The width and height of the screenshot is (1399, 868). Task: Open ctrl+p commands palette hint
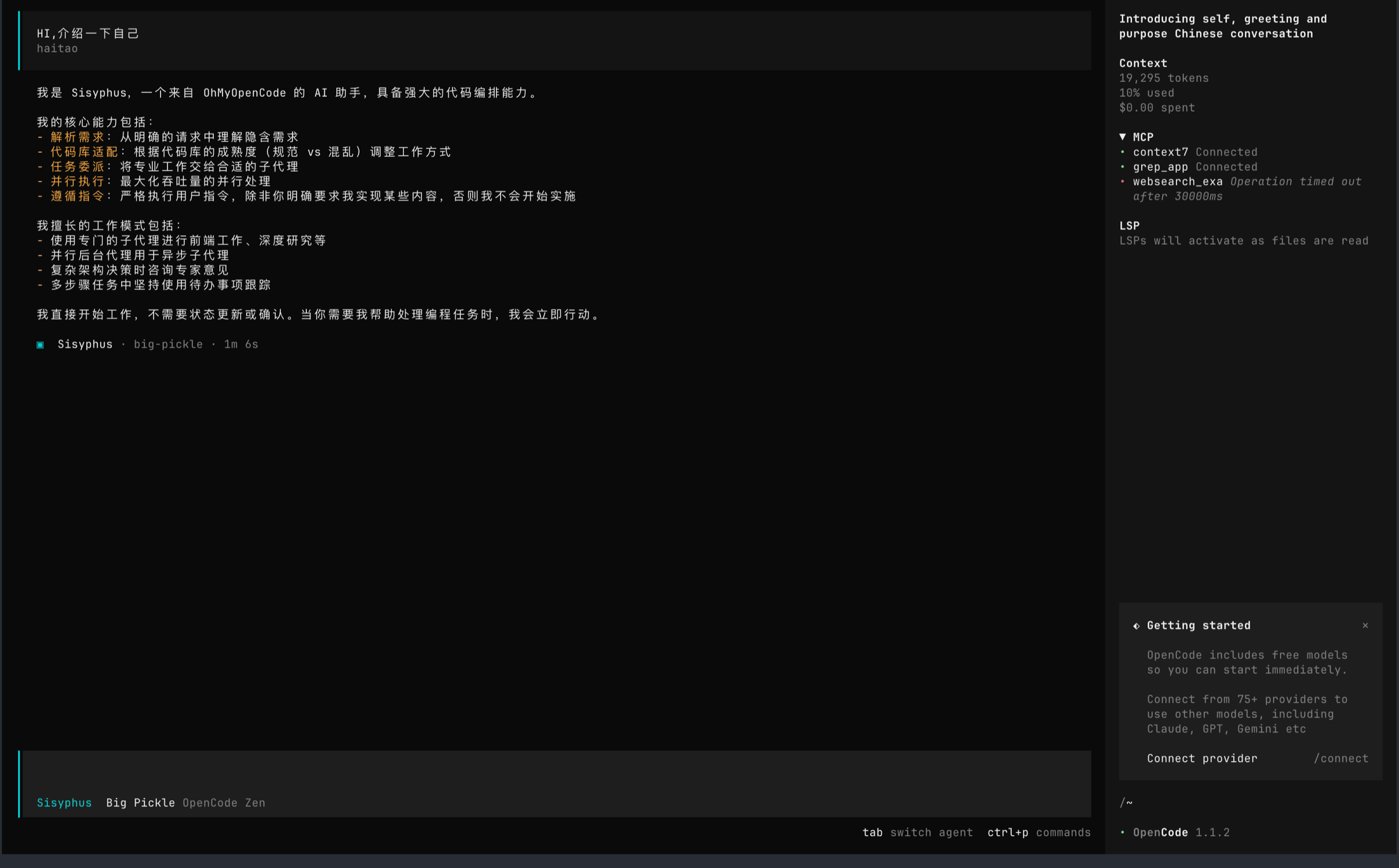click(1039, 832)
